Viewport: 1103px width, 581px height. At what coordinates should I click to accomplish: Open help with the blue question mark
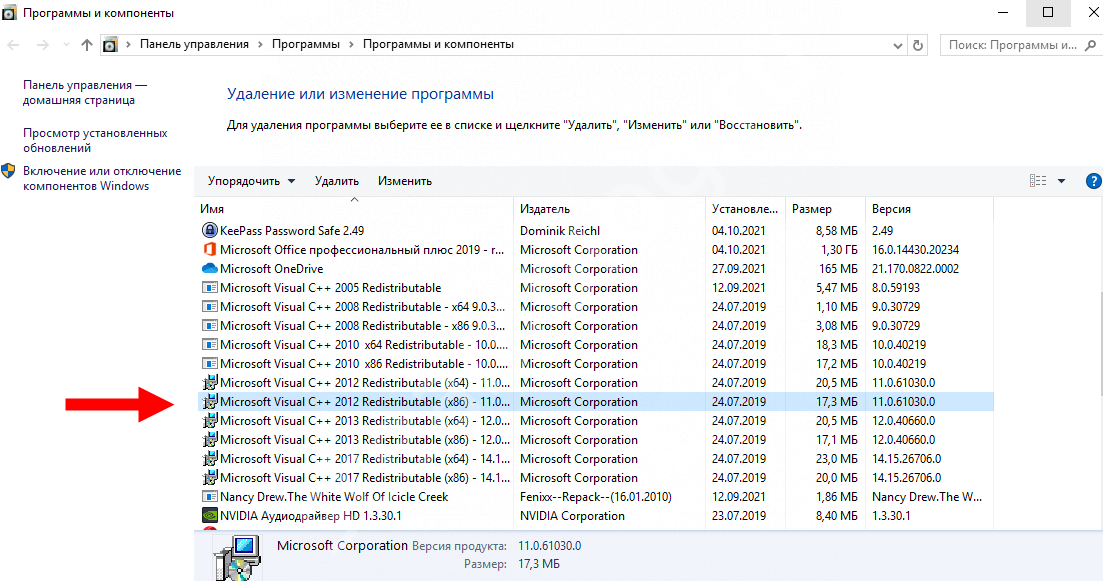click(1094, 181)
